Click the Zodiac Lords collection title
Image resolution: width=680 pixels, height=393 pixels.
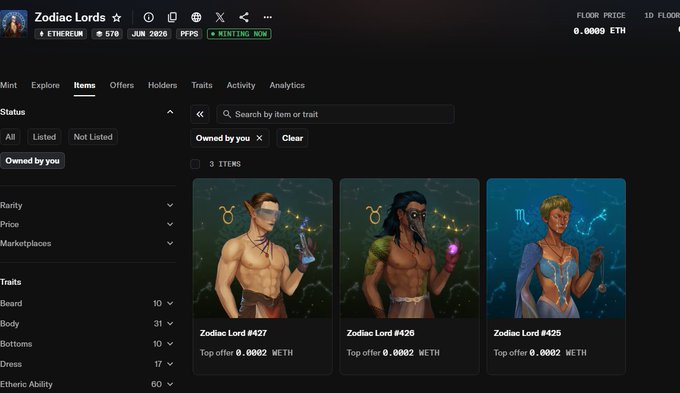coord(70,17)
